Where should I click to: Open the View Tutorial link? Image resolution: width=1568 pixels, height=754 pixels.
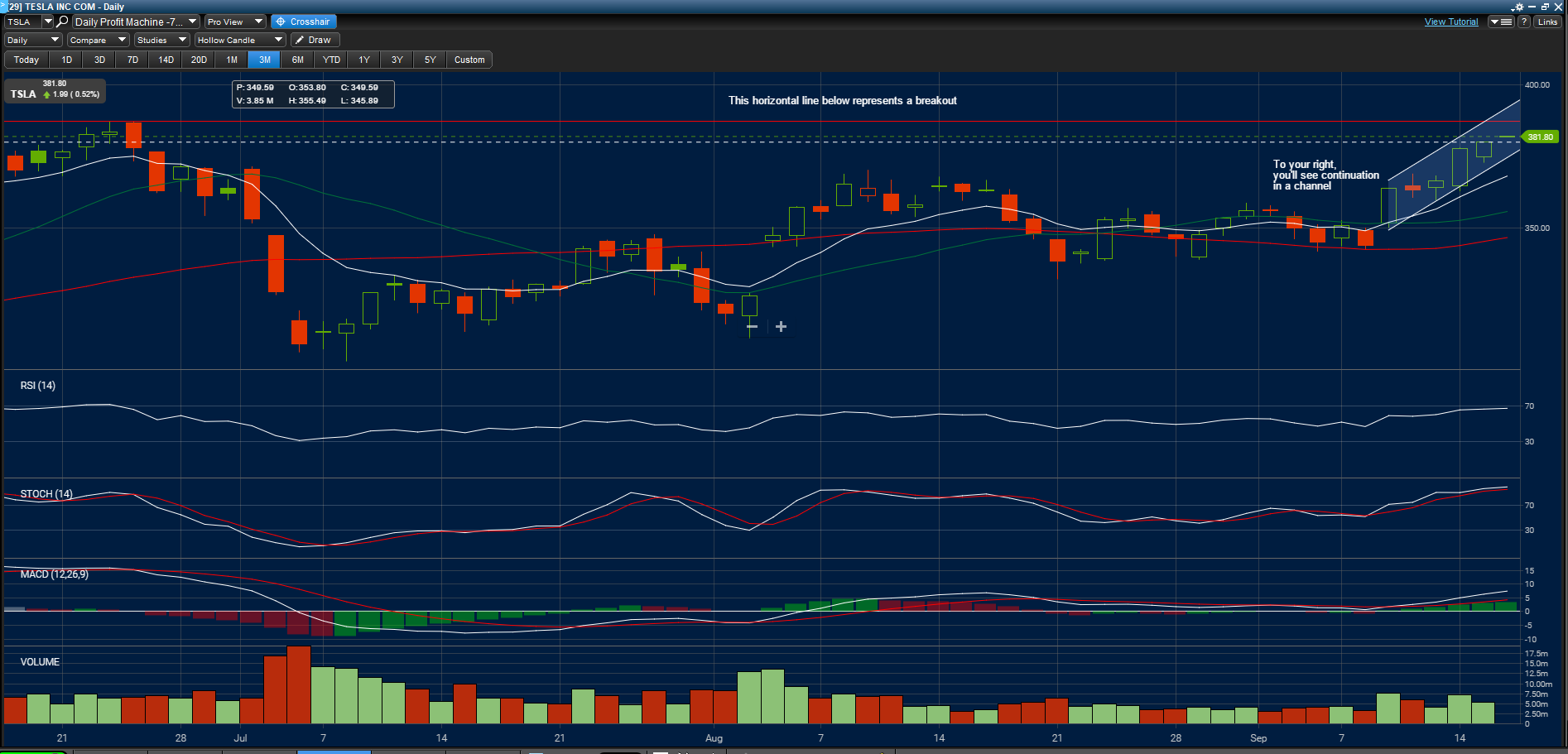(1450, 22)
